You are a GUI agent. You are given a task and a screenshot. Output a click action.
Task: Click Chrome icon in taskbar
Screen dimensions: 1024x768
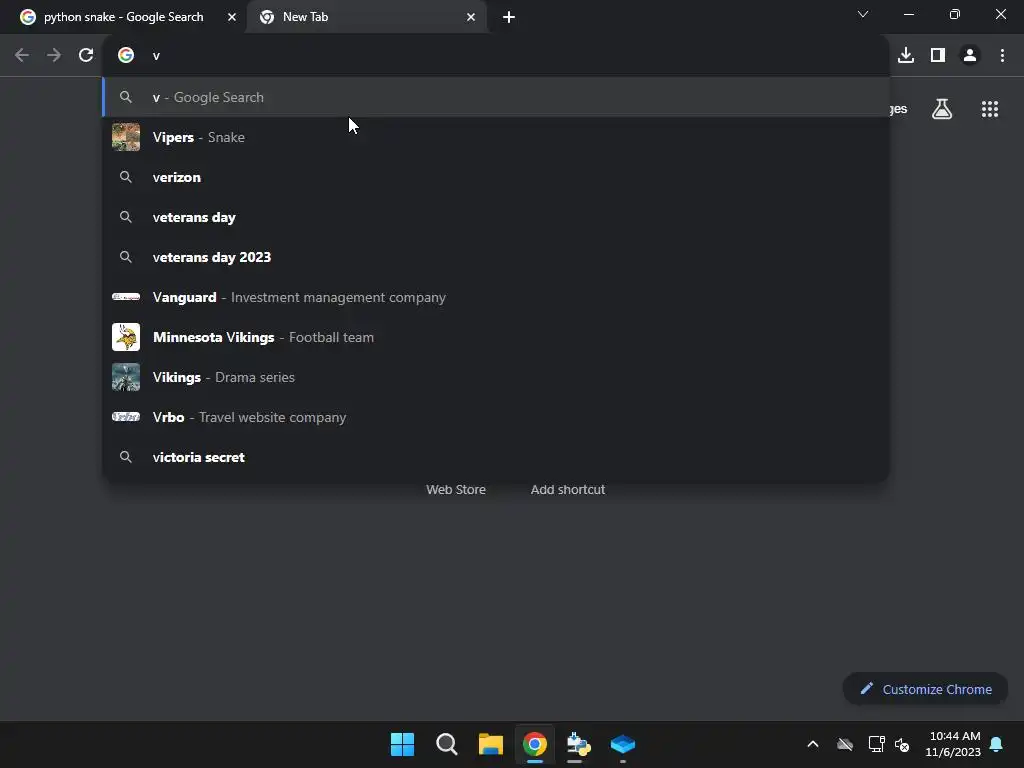tap(534, 744)
